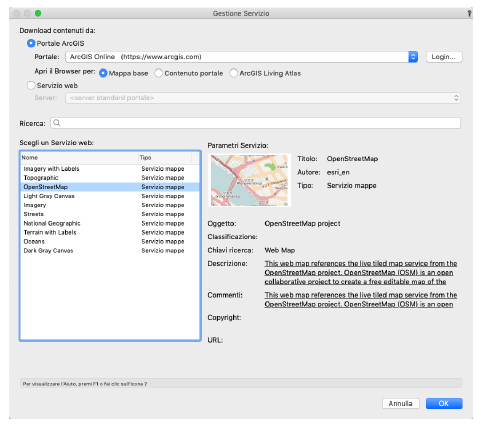The image size is (481, 424).
Task: Select the Dark Gray Canvas service
Action: [x=110, y=250]
